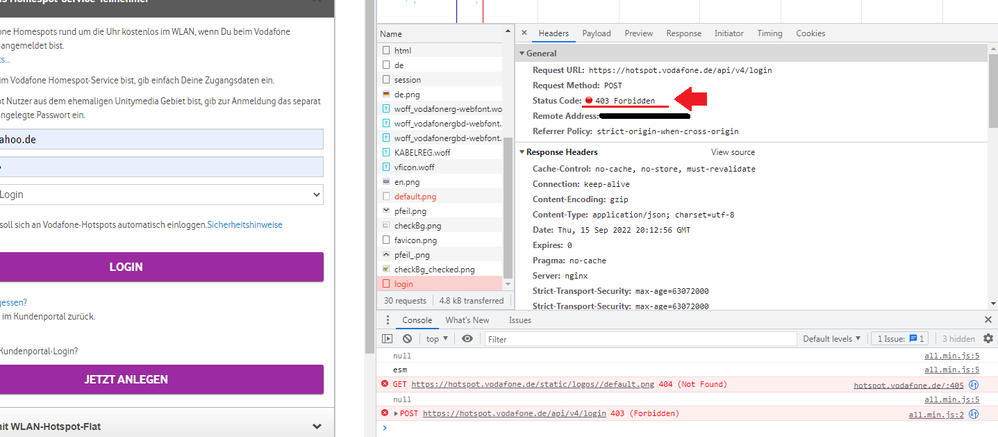
Task: Close the console drawer
Action: tap(988, 320)
